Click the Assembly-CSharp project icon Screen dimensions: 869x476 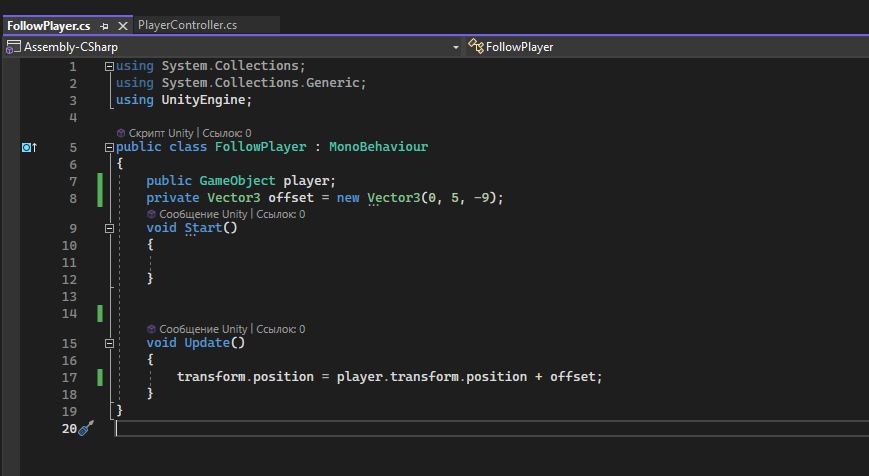pyautogui.click(x=13, y=47)
